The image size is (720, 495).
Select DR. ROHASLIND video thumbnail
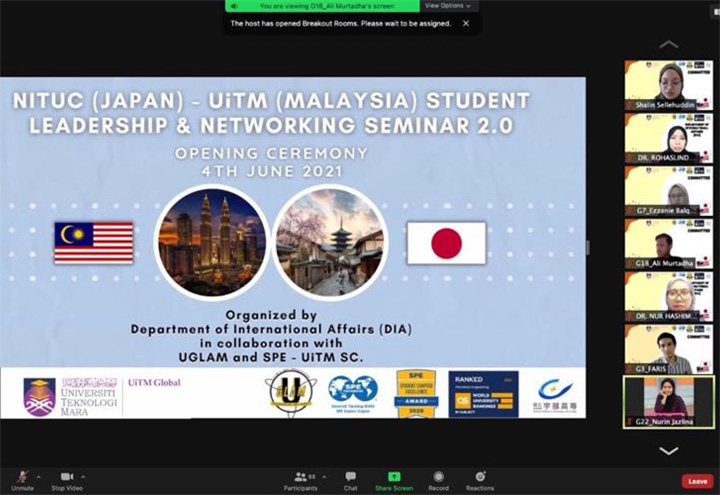pyautogui.click(x=669, y=138)
